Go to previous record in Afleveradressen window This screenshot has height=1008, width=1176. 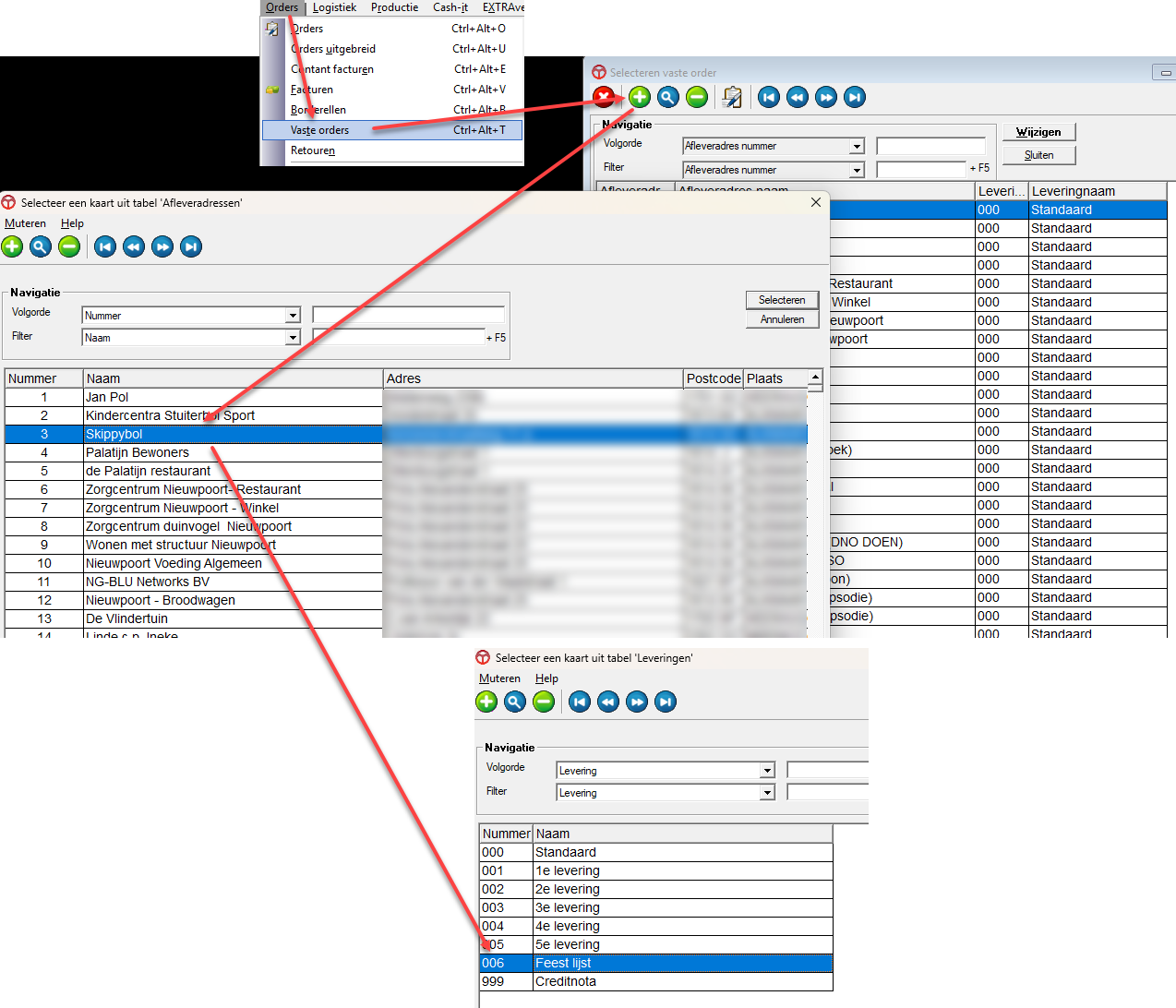[134, 246]
